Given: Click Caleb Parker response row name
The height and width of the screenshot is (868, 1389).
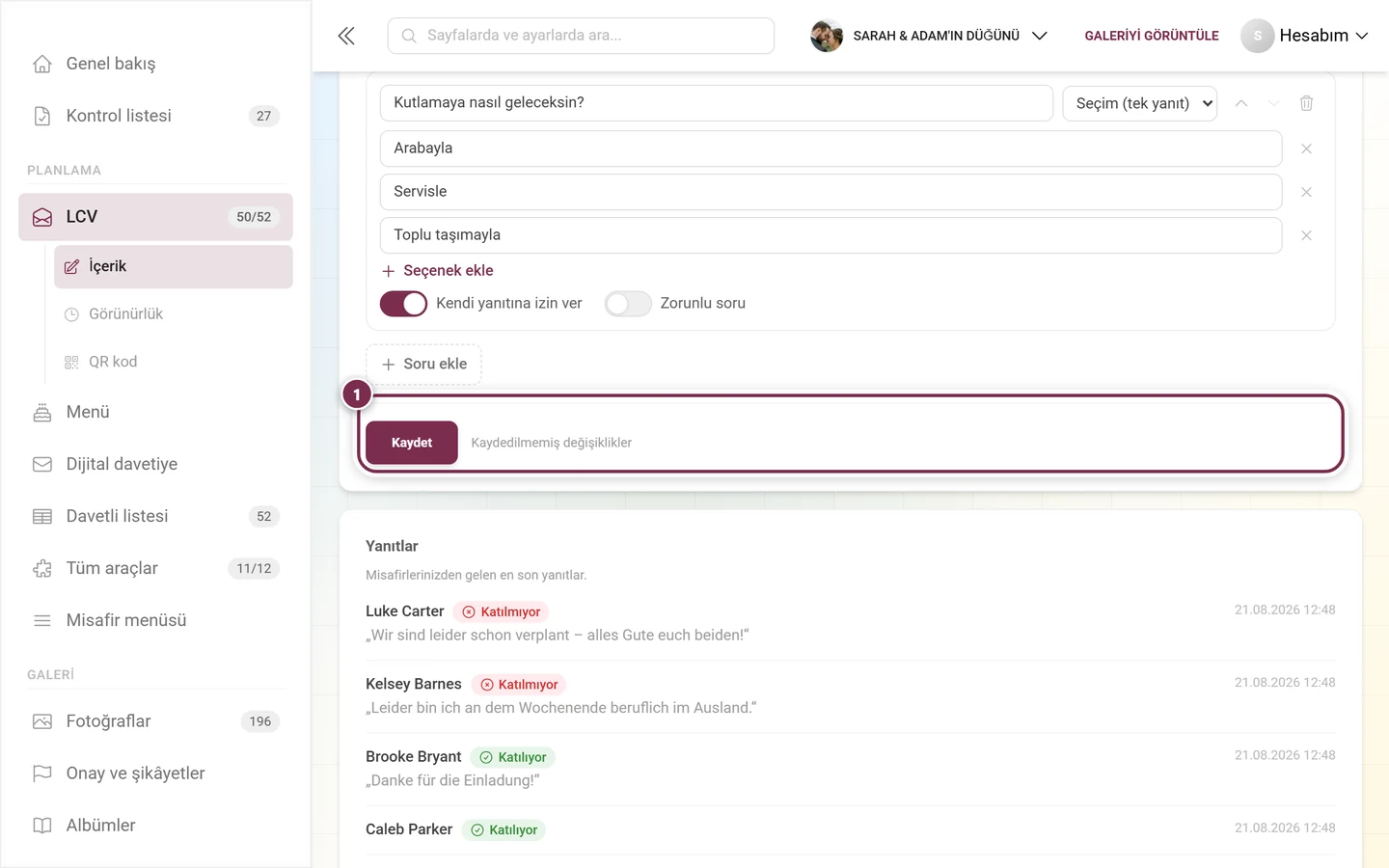Looking at the screenshot, I should point(409,829).
